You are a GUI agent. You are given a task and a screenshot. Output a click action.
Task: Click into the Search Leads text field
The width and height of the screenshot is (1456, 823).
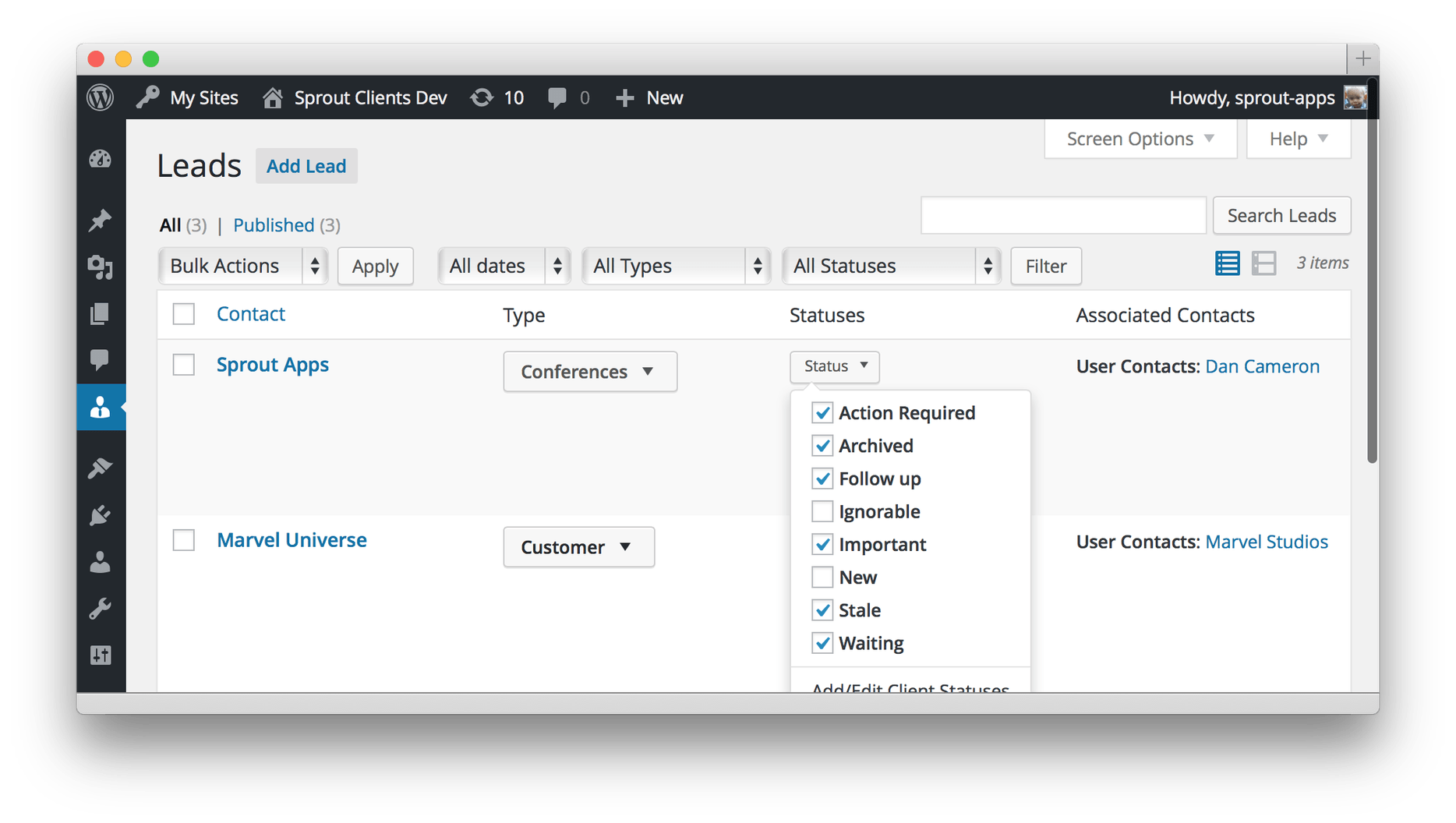click(1063, 215)
